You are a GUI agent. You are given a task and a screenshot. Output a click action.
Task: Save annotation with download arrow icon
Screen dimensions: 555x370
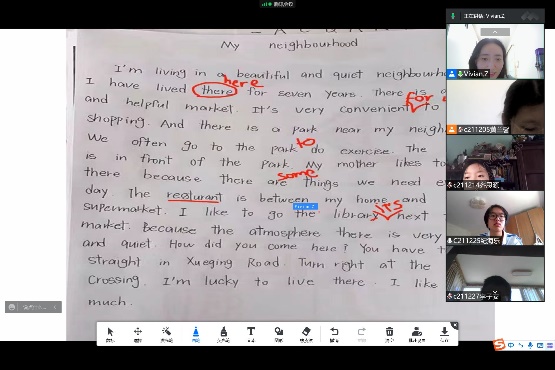[x=444, y=334]
